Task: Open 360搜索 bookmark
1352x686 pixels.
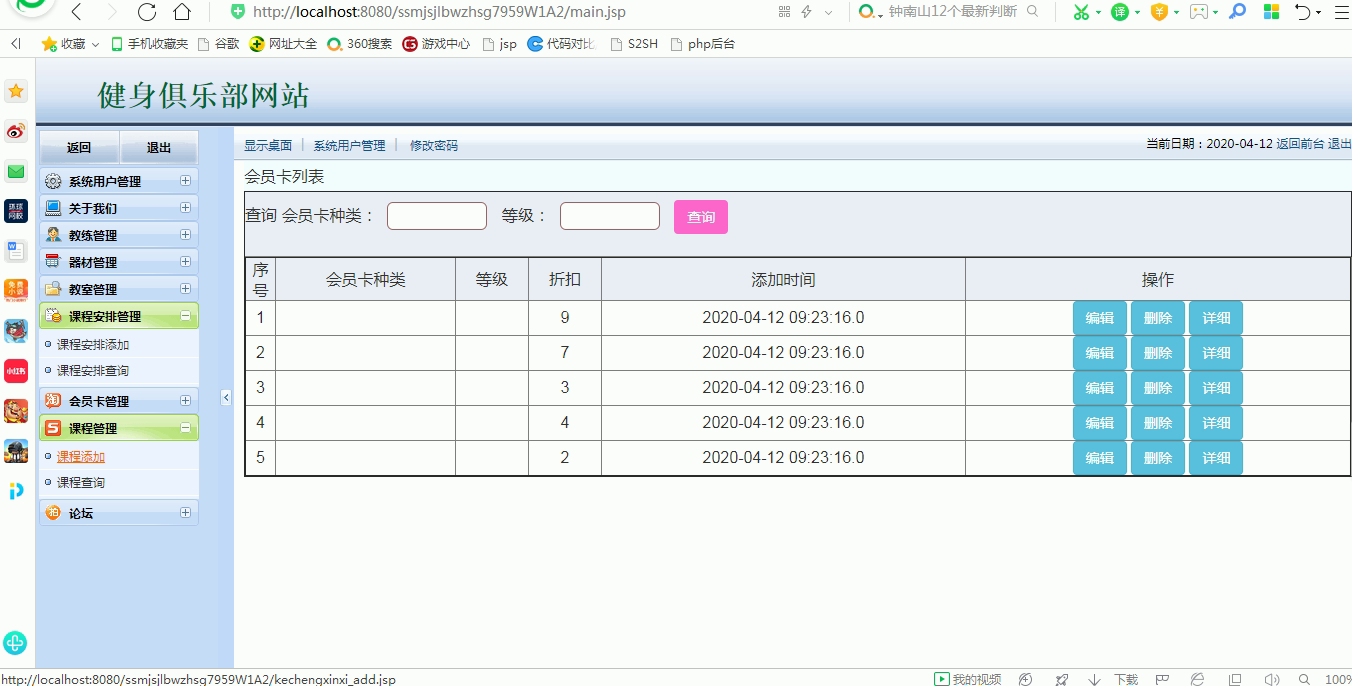Action: coord(360,44)
